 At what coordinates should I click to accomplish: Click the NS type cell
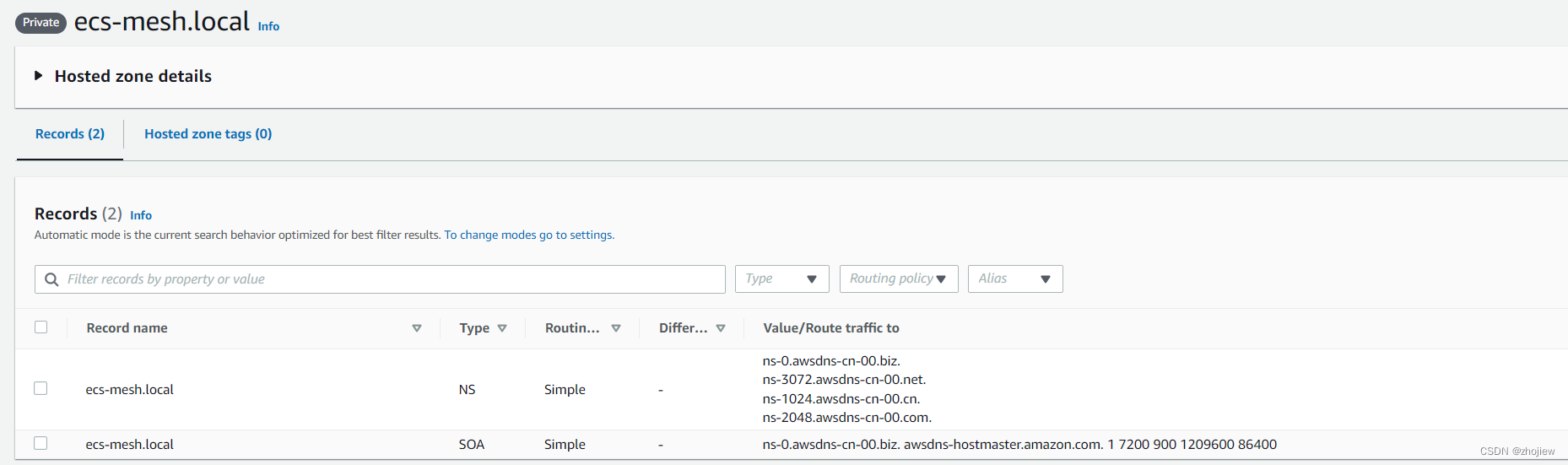coord(467,389)
